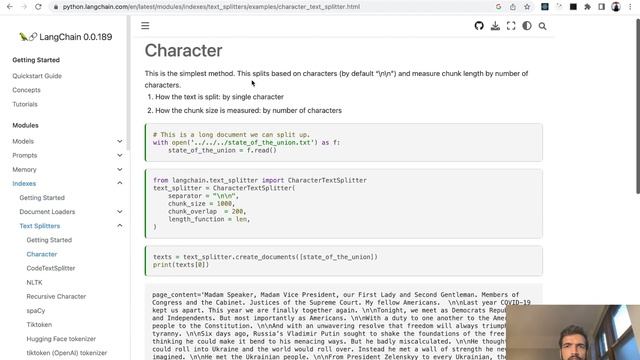
Task: Open the Document Loaders link
Action: [47, 212]
